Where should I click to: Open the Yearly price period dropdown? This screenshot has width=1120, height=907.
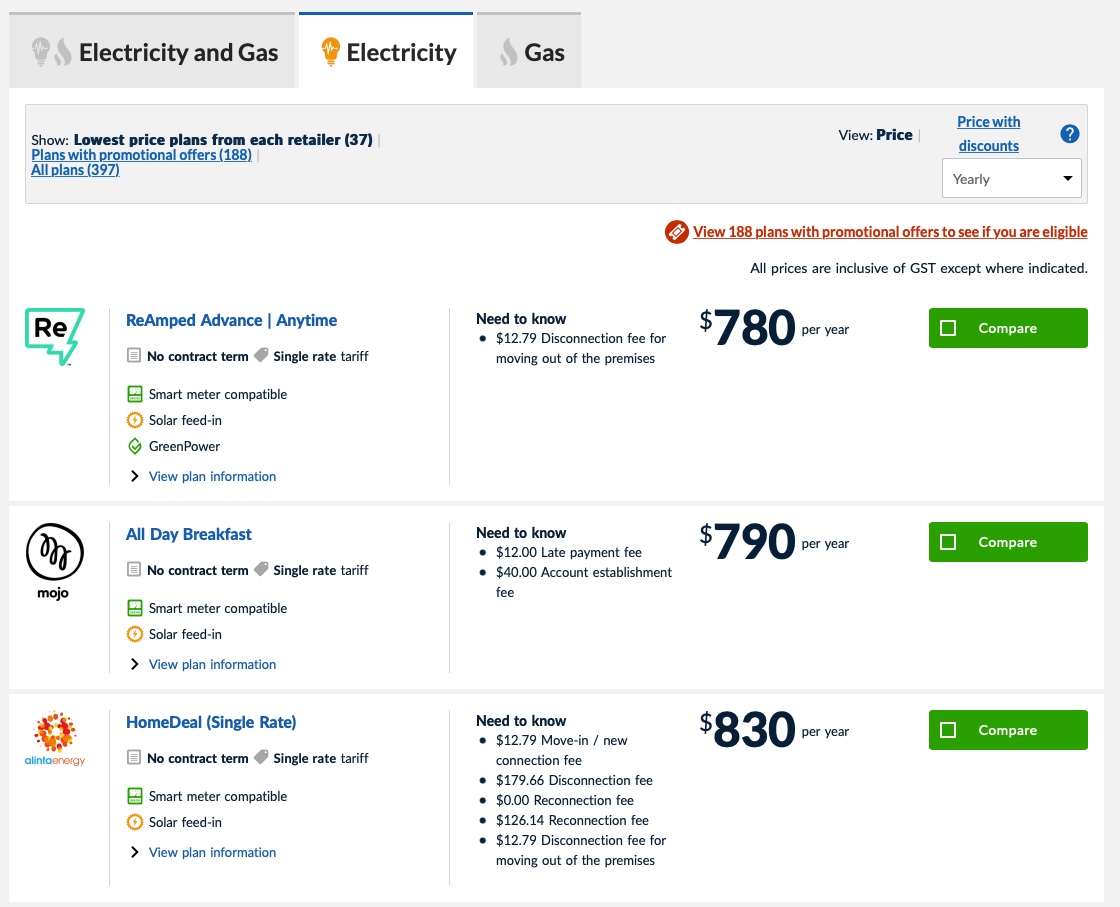(1011, 179)
